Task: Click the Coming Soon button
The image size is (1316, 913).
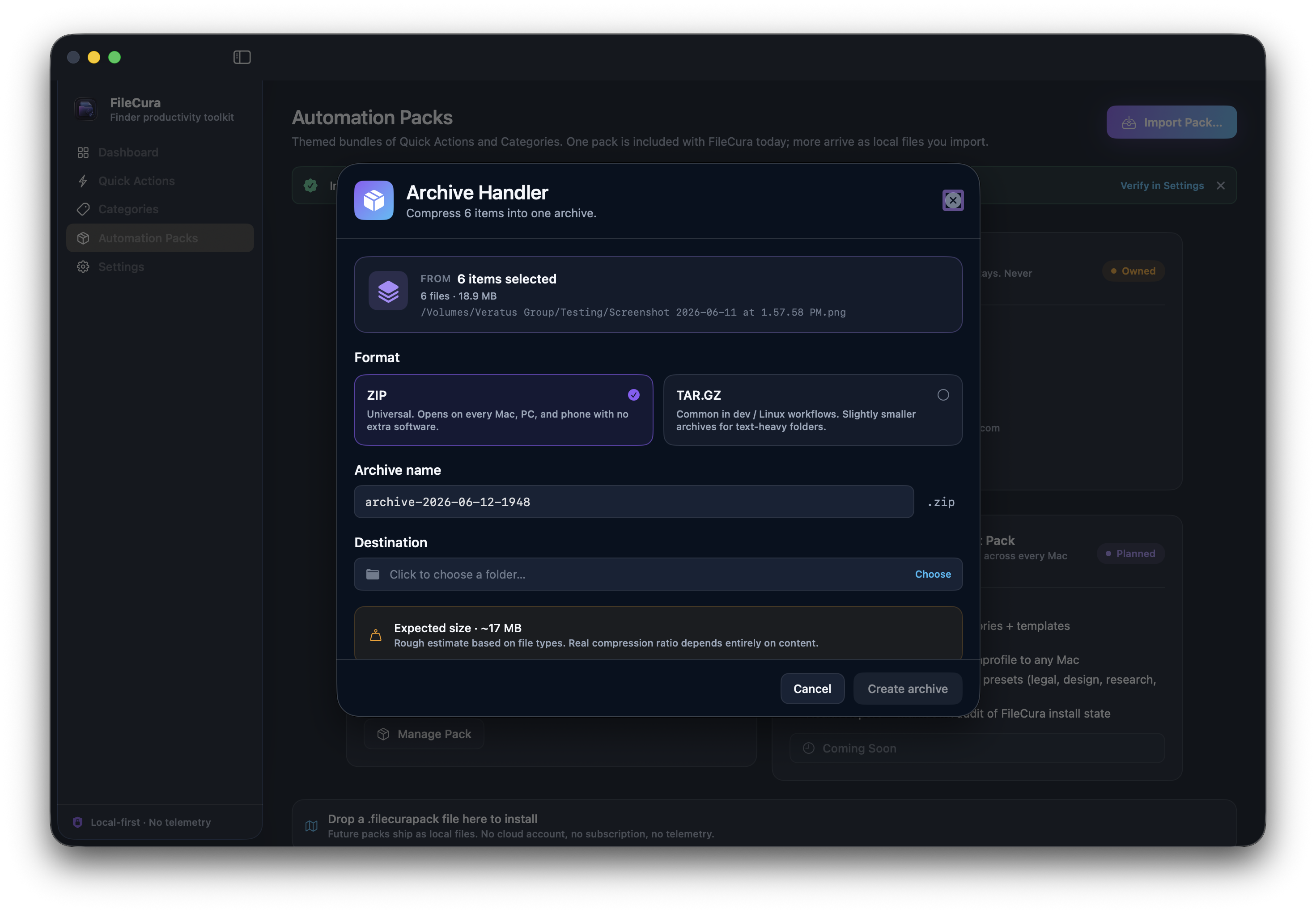Action: tap(976, 748)
